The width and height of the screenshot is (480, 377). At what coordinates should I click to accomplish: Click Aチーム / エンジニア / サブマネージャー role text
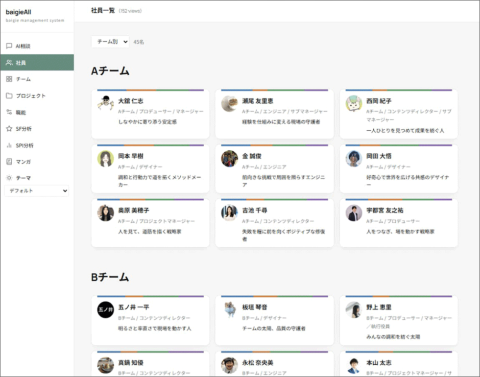(285, 111)
